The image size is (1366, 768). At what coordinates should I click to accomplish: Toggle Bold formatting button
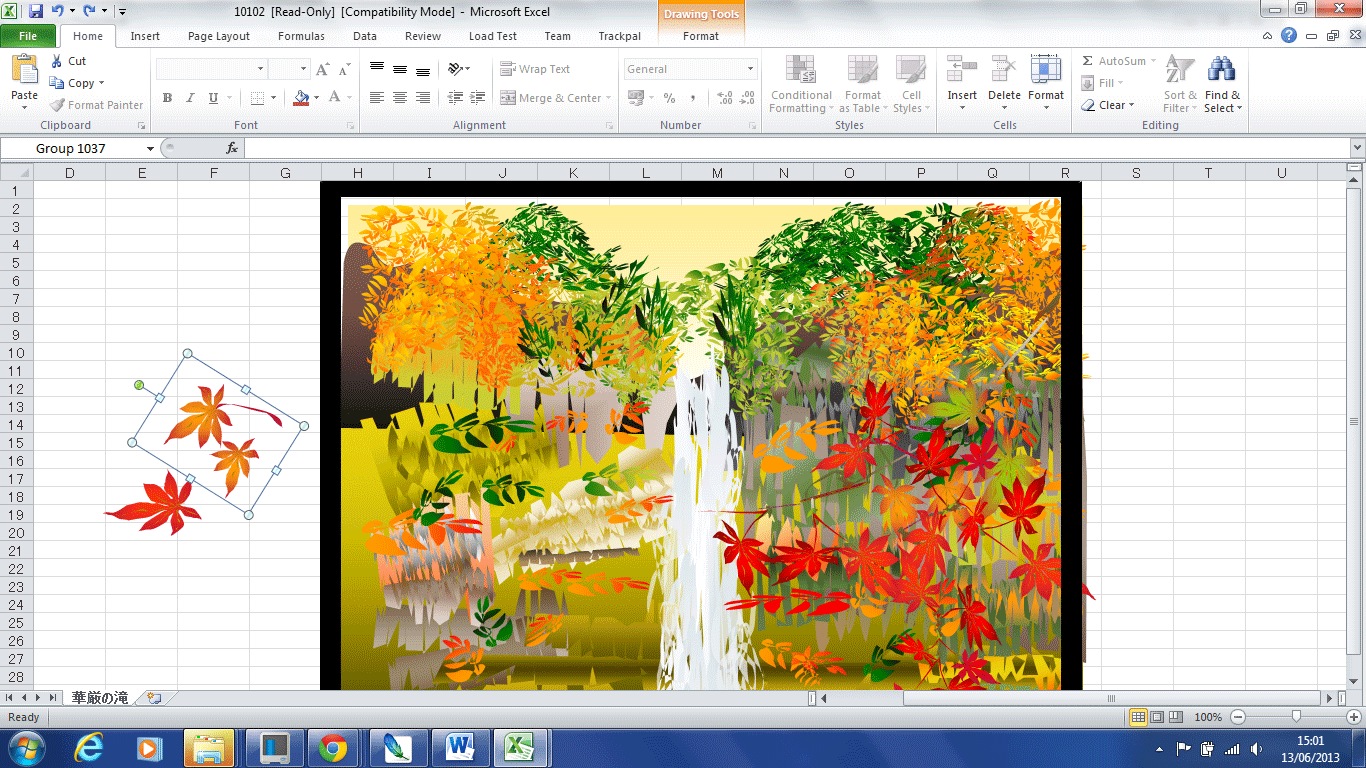(167, 98)
